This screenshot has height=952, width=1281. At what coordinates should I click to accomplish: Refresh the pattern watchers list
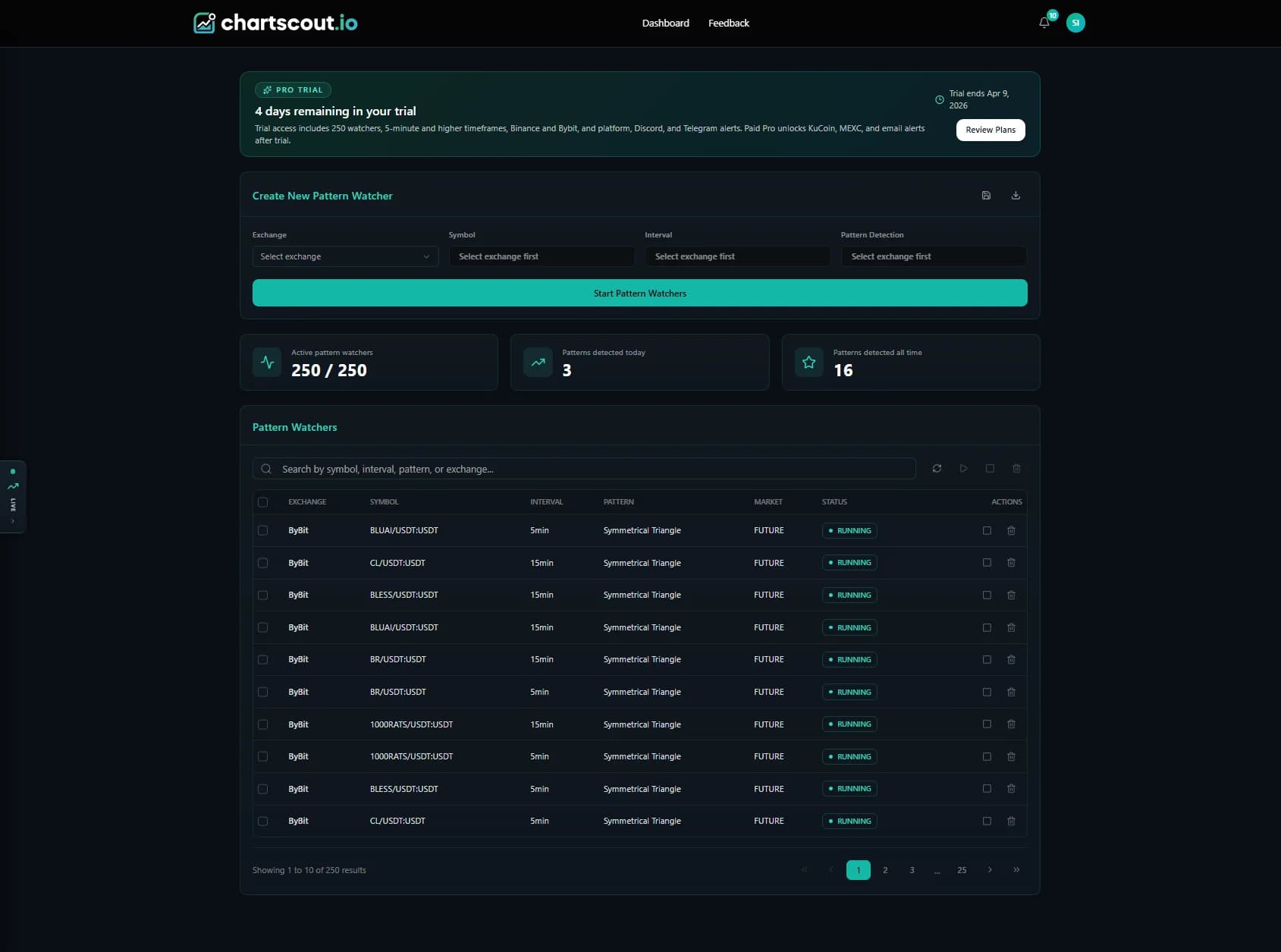tap(937, 469)
